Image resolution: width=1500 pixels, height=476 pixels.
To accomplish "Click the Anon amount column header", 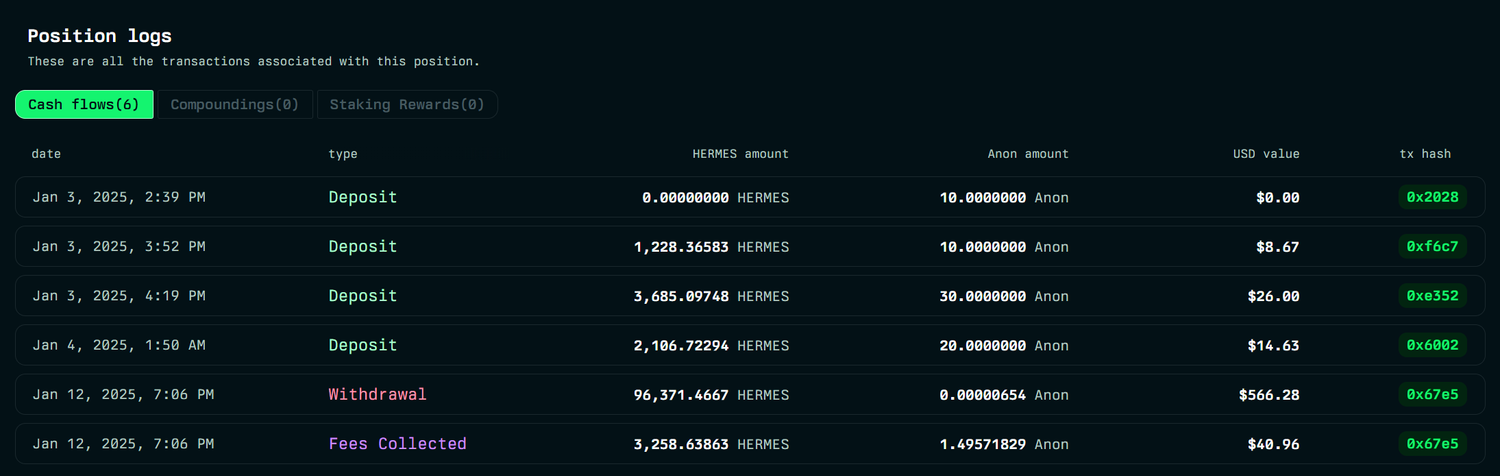I will pyautogui.click(x=1028, y=154).
